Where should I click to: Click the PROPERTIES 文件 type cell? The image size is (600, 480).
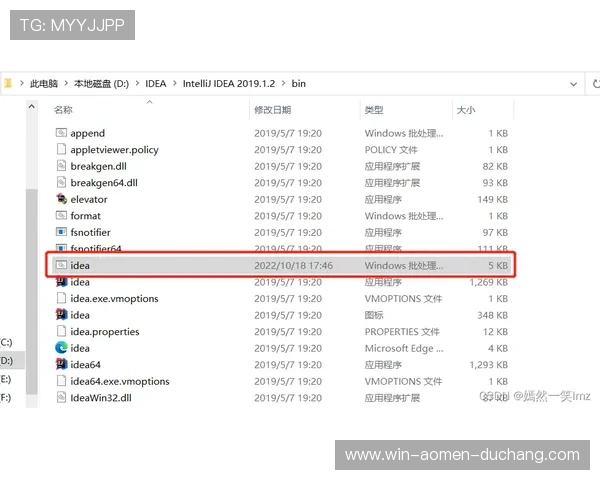click(402, 331)
